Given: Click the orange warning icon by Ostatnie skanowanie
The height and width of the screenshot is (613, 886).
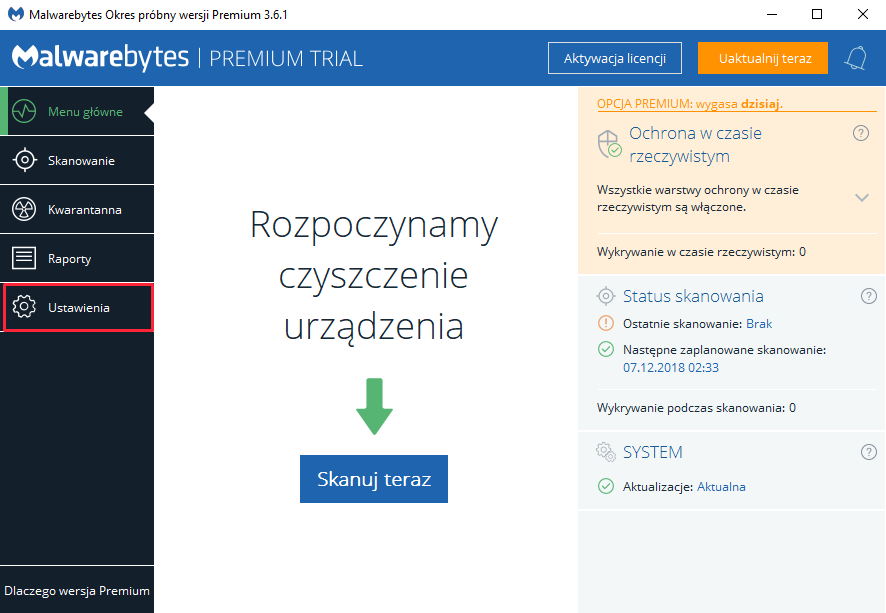Looking at the screenshot, I should (x=606, y=323).
